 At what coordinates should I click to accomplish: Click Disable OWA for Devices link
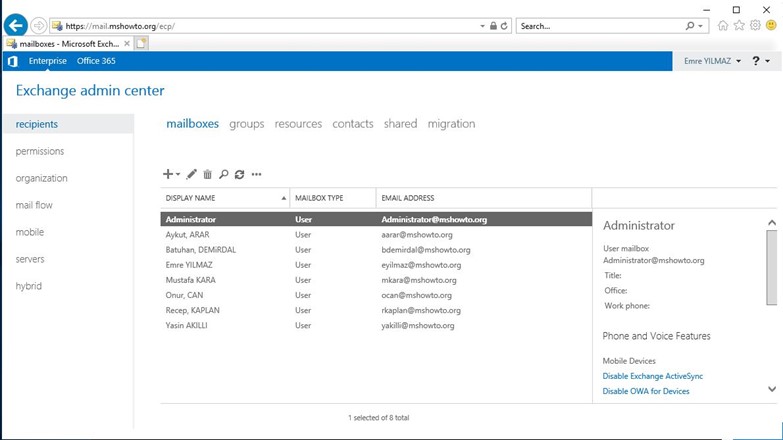[x=646, y=391]
